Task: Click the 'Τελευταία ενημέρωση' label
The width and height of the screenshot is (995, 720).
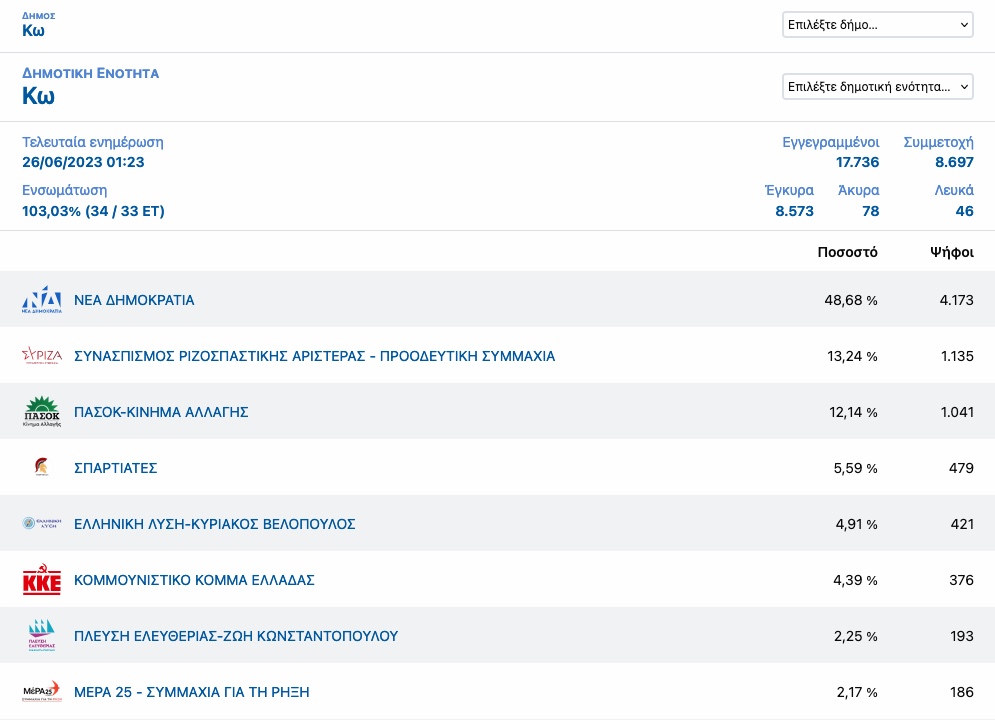Action: [93, 142]
